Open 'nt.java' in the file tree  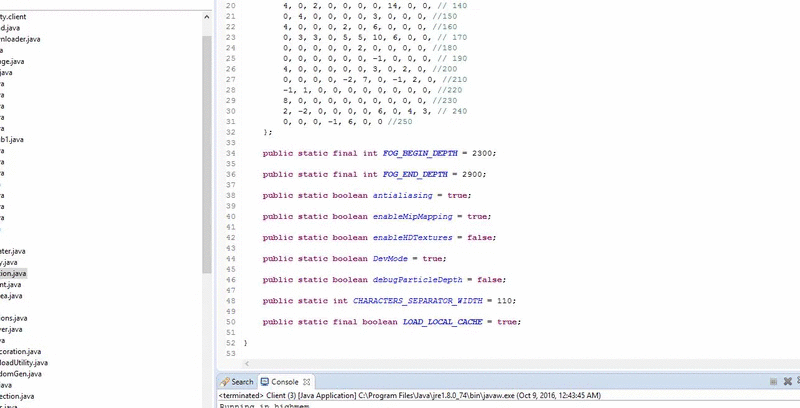pos(11,285)
